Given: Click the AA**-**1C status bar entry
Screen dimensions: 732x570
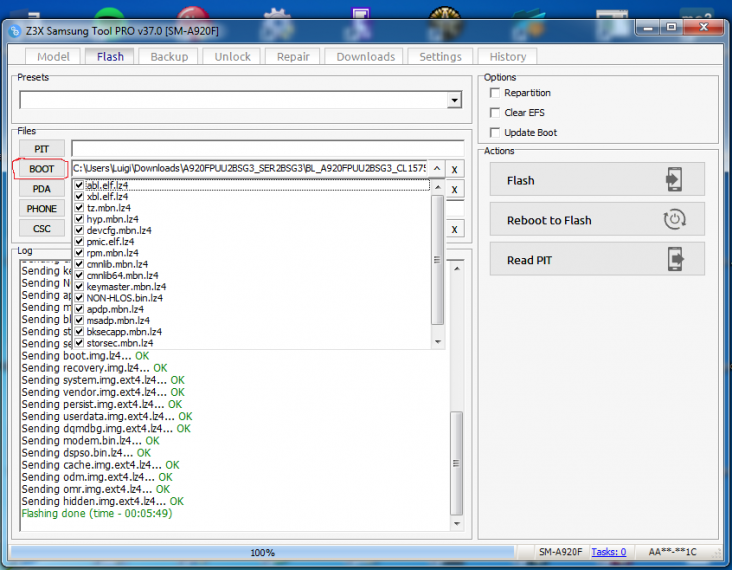Looking at the screenshot, I should pyautogui.click(x=672, y=552).
